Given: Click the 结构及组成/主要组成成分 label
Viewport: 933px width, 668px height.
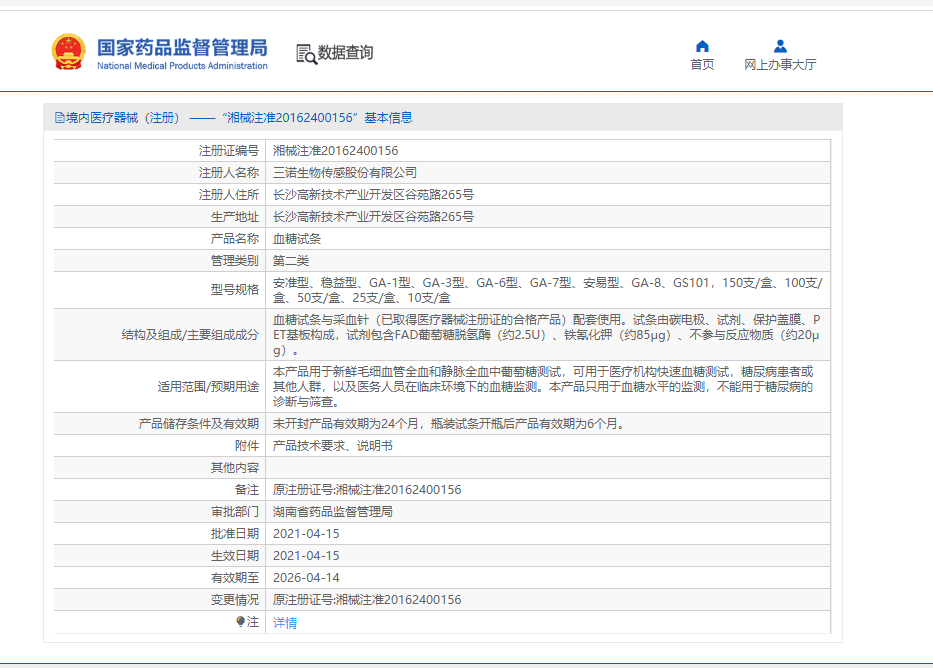Looking at the screenshot, I should pyautogui.click(x=190, y=334).
